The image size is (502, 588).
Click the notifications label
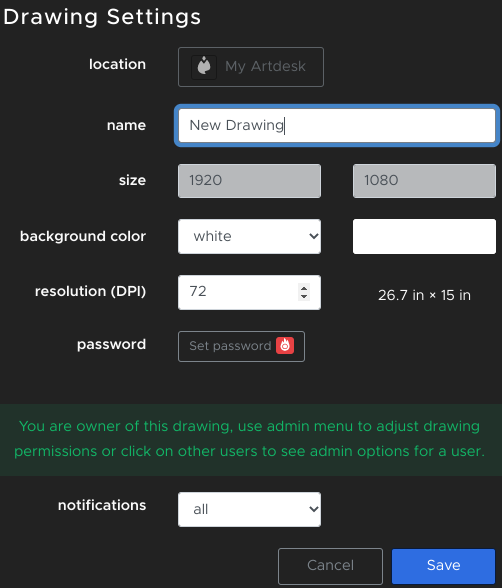[x=102, y=505]
